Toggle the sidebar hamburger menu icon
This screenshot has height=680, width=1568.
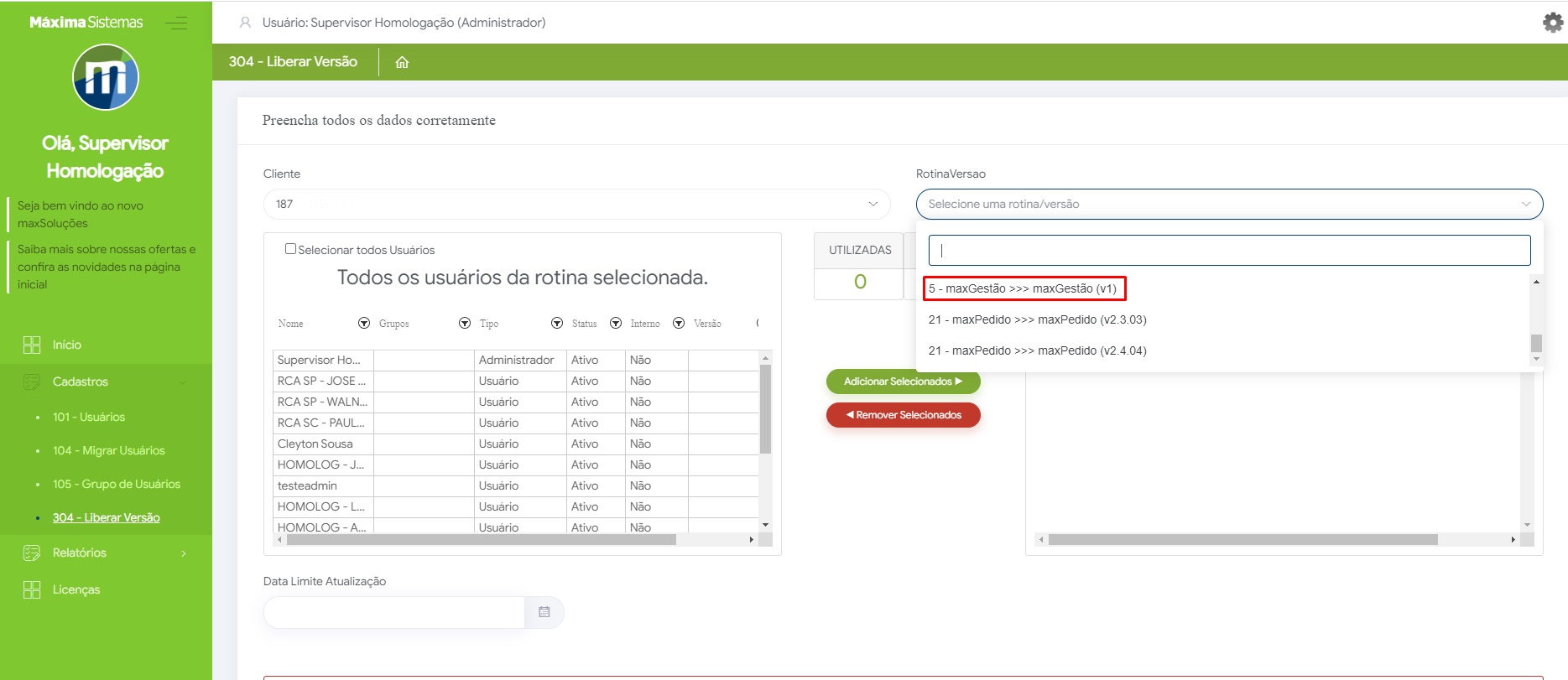tap(176, 23)
